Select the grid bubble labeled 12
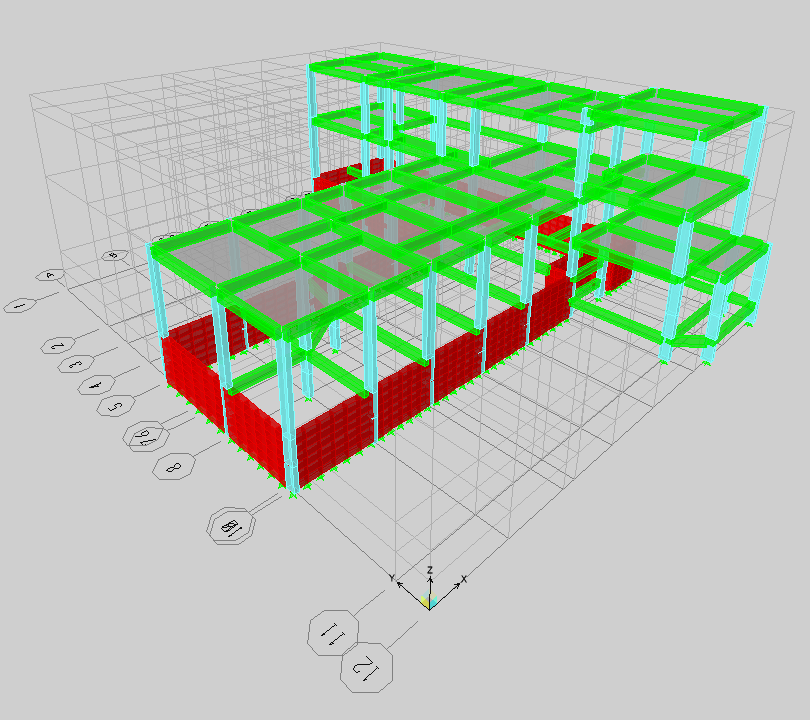 click(x=366, y=666)
